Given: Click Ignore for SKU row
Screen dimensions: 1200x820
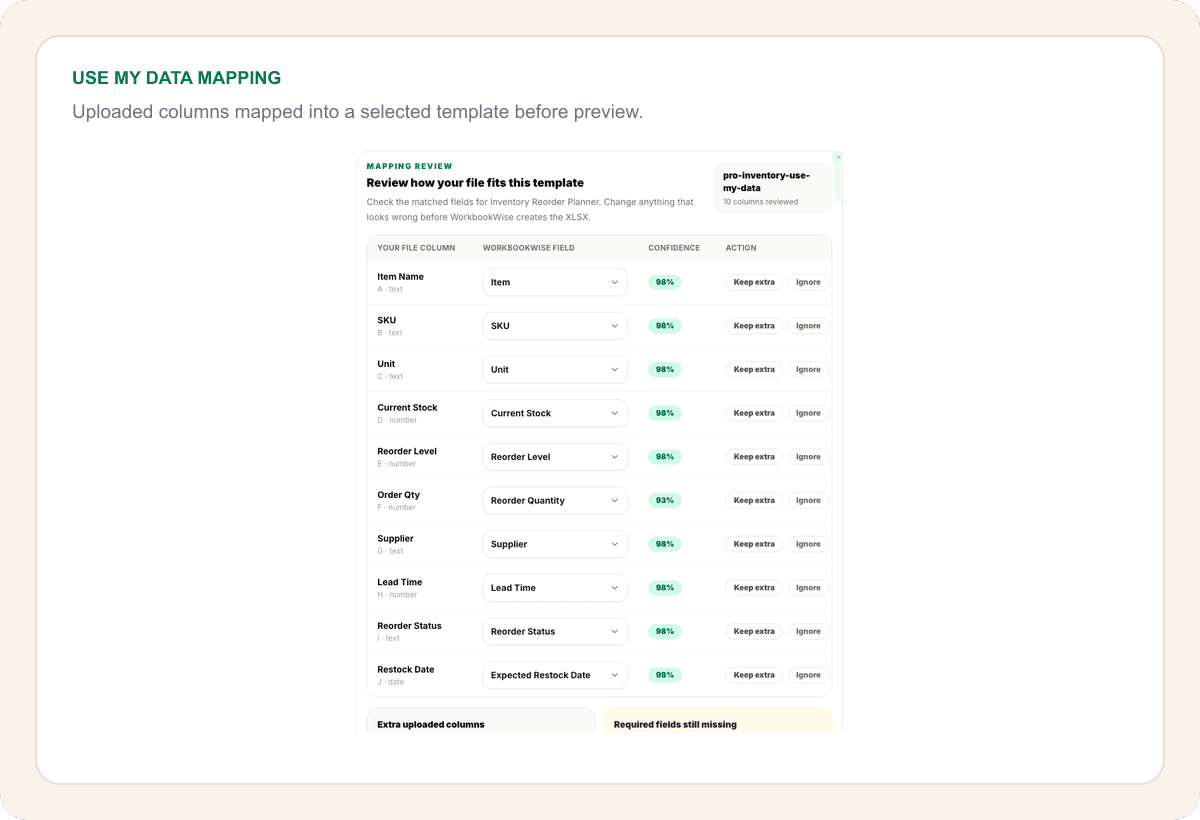Looking at the screenshot, I should (808, 326).
